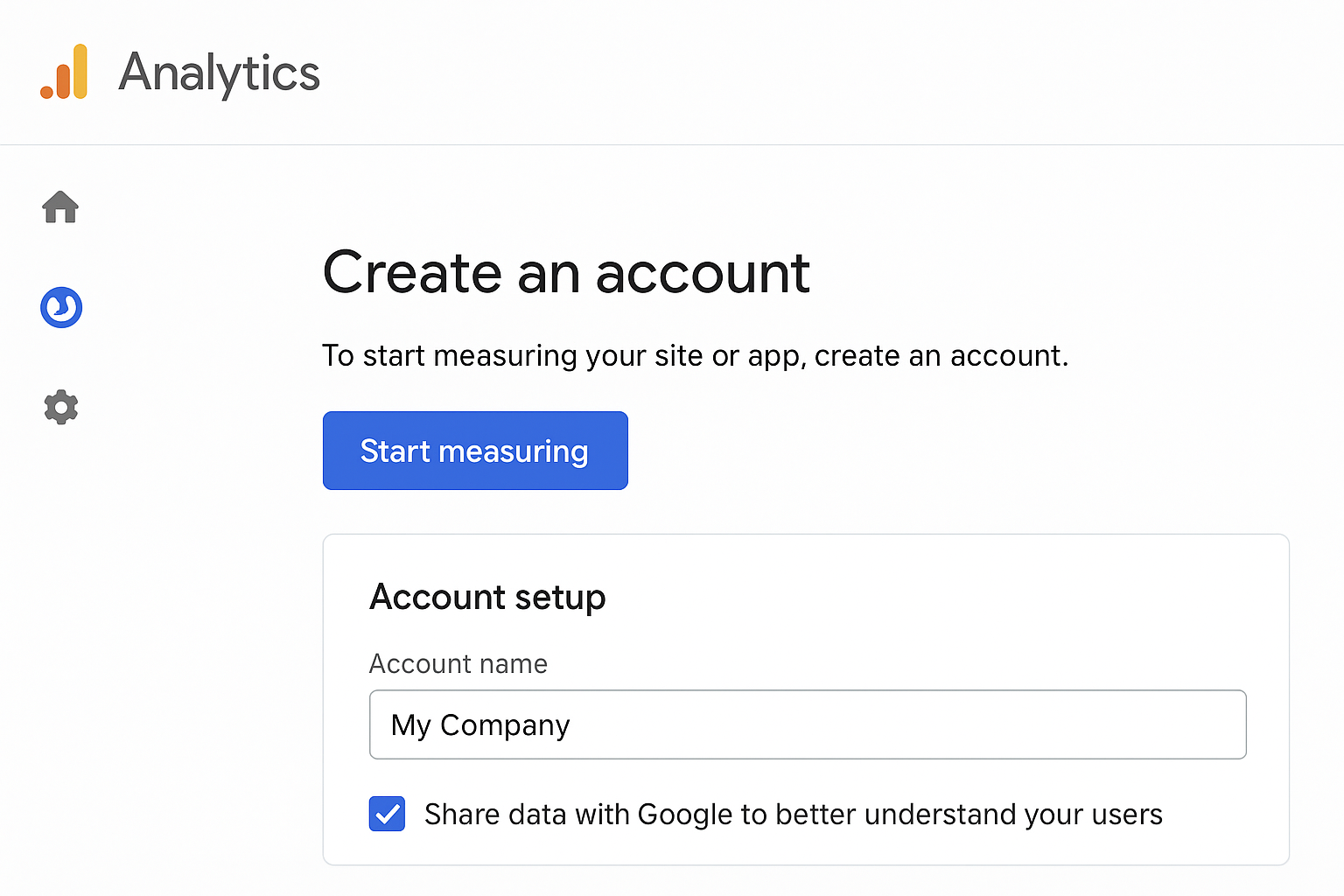
Task: Click the 'Account setup' heading
Action: 487,597
